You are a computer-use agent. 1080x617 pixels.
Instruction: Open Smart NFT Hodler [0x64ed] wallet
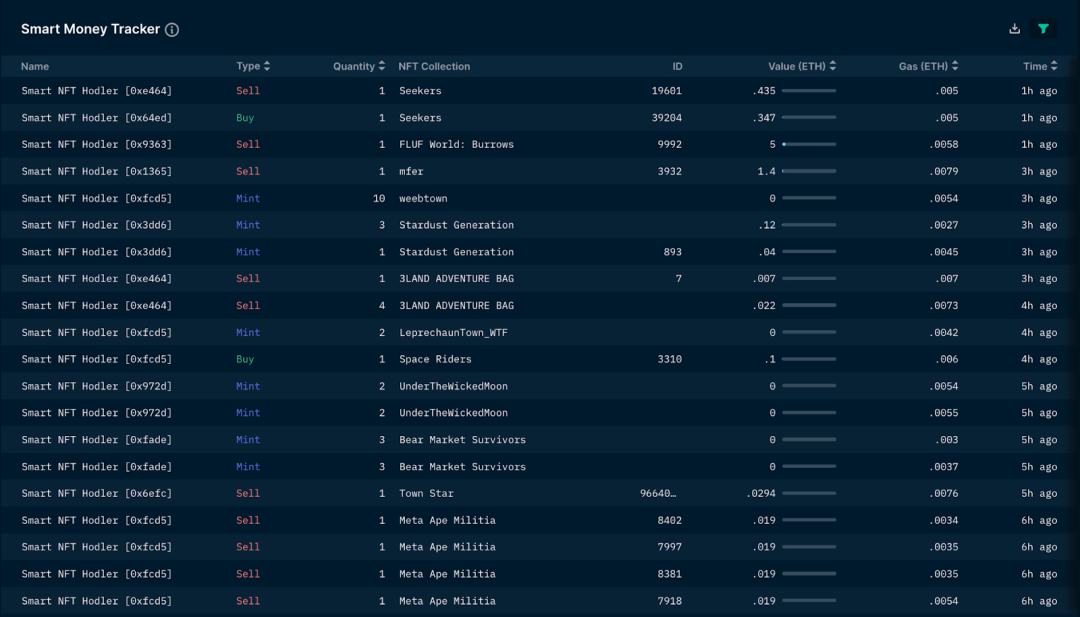click(96, 118)
